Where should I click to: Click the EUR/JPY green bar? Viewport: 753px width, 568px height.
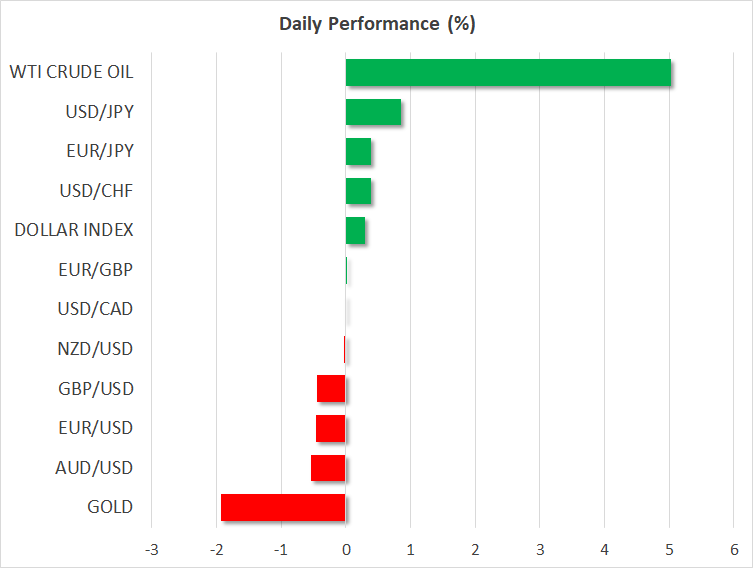pos(358,152)
